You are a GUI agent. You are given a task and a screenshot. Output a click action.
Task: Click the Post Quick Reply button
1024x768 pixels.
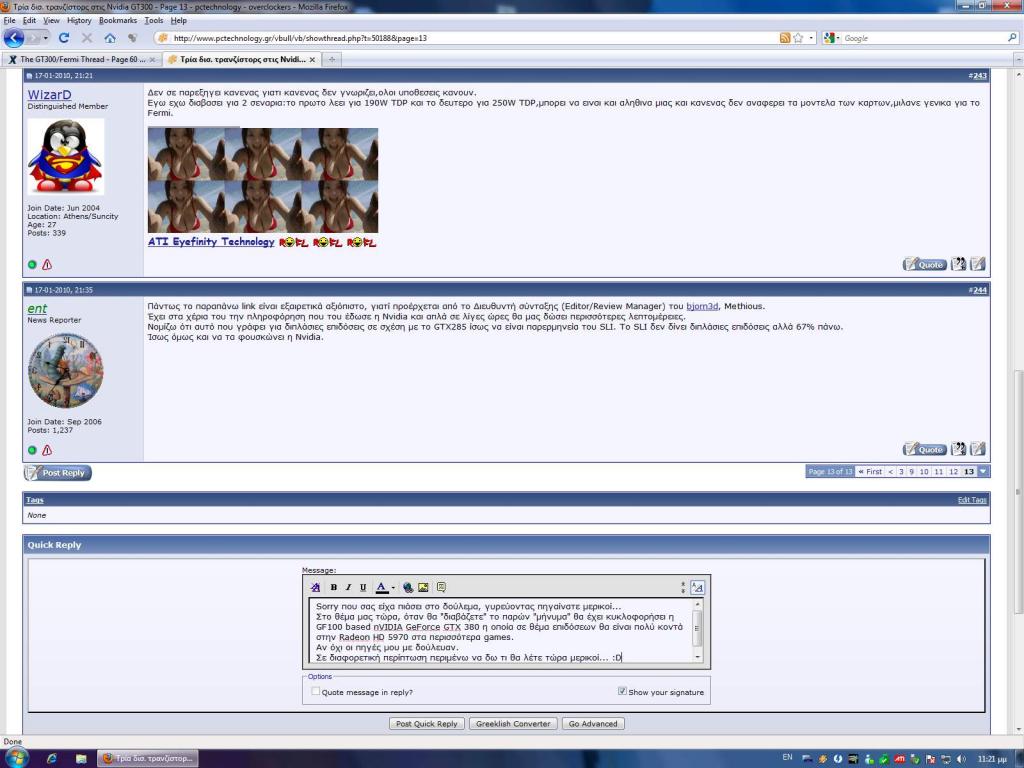pyautogui.click(x=427, y=724)
